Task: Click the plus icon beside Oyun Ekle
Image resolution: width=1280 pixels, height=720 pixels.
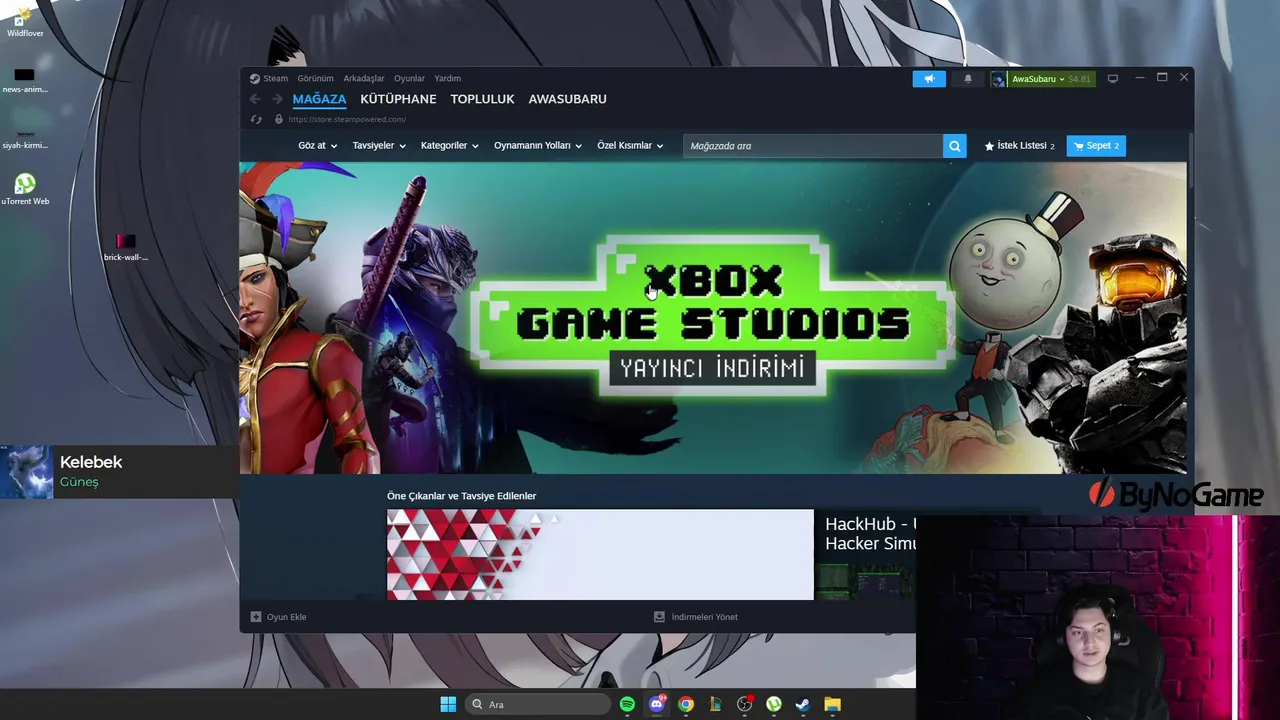Action: click(x=256, y=617)
